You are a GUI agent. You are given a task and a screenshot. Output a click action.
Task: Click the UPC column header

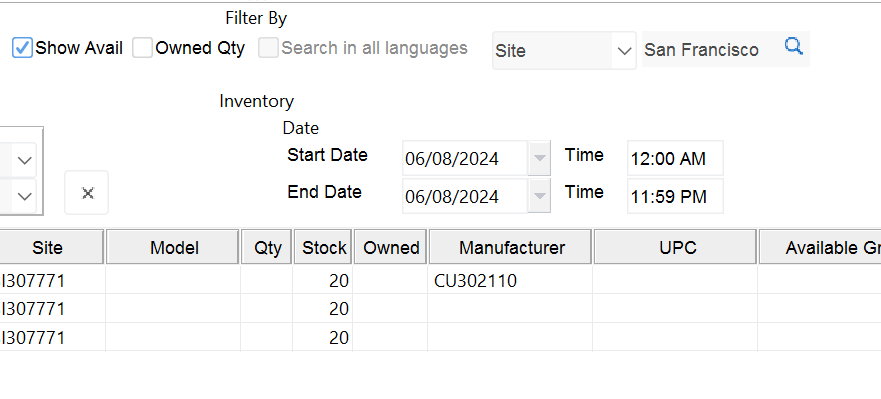click(678, 247)
